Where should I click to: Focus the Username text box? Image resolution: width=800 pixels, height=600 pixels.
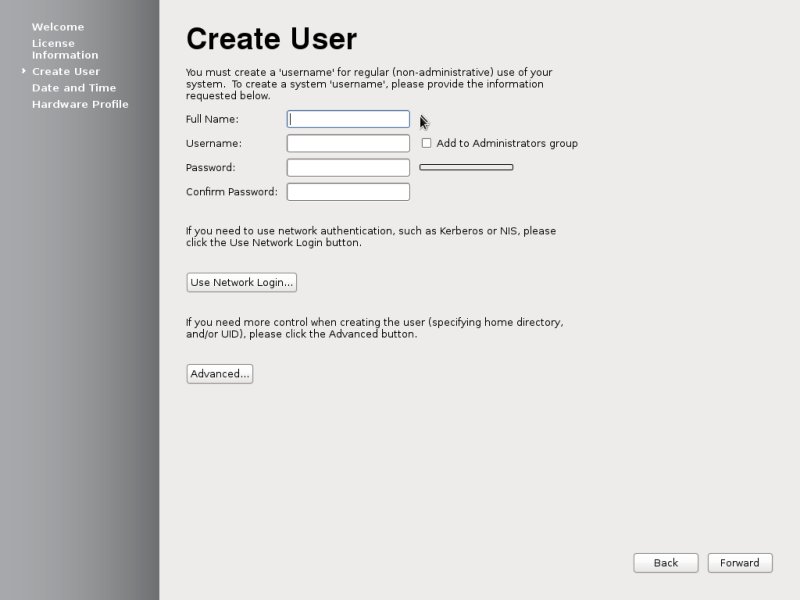pos(348,143)
